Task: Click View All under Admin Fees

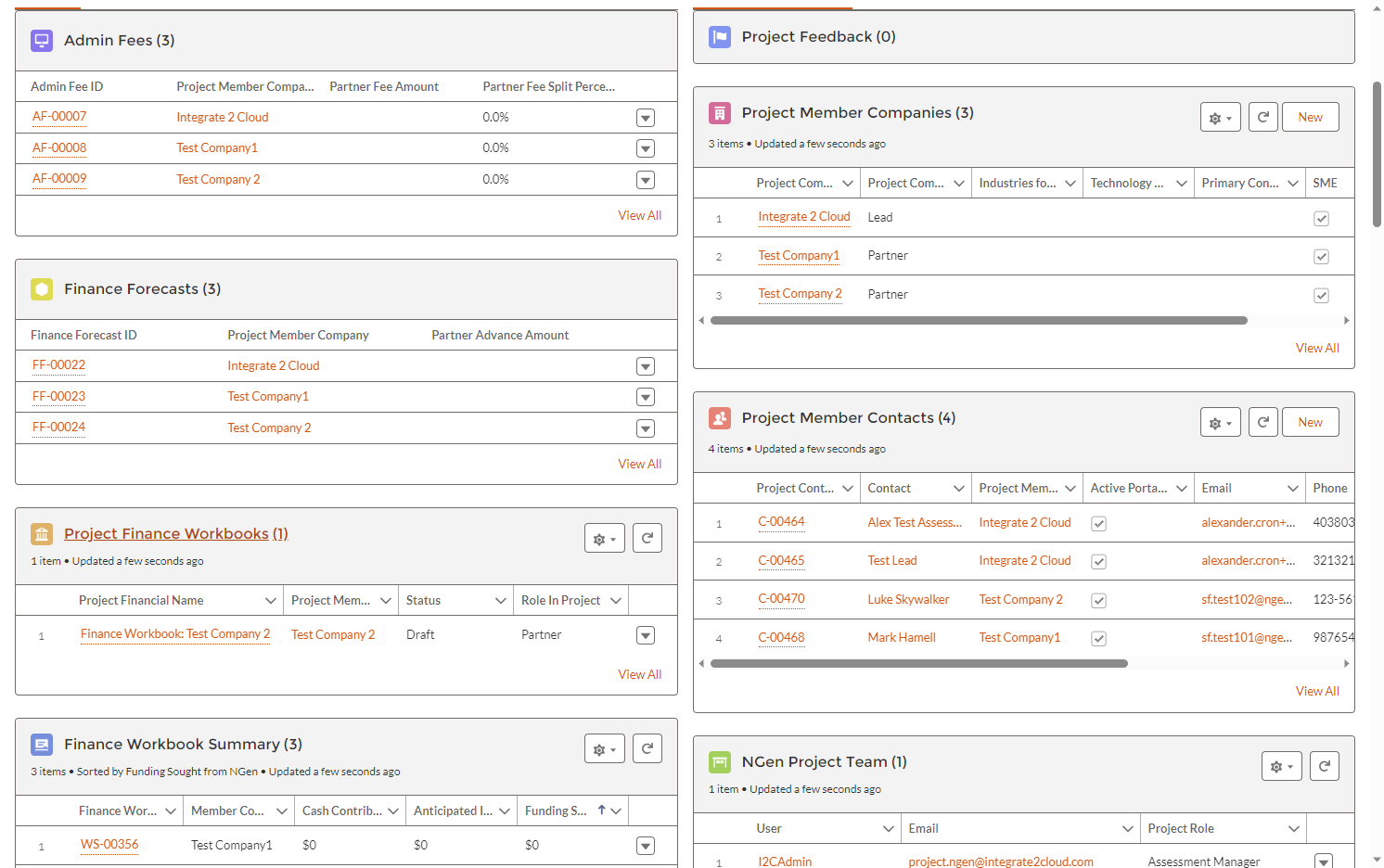Action: click(x=640, y=215)
